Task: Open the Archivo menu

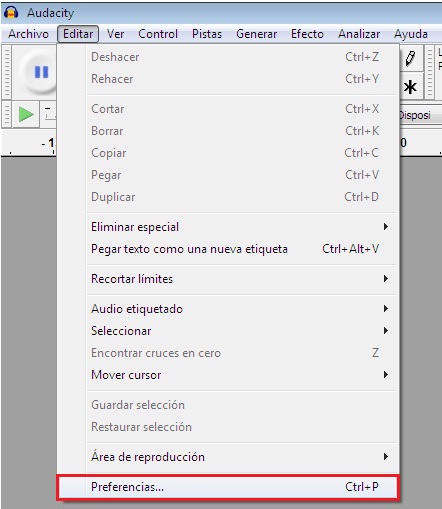Action: [28, 34]
